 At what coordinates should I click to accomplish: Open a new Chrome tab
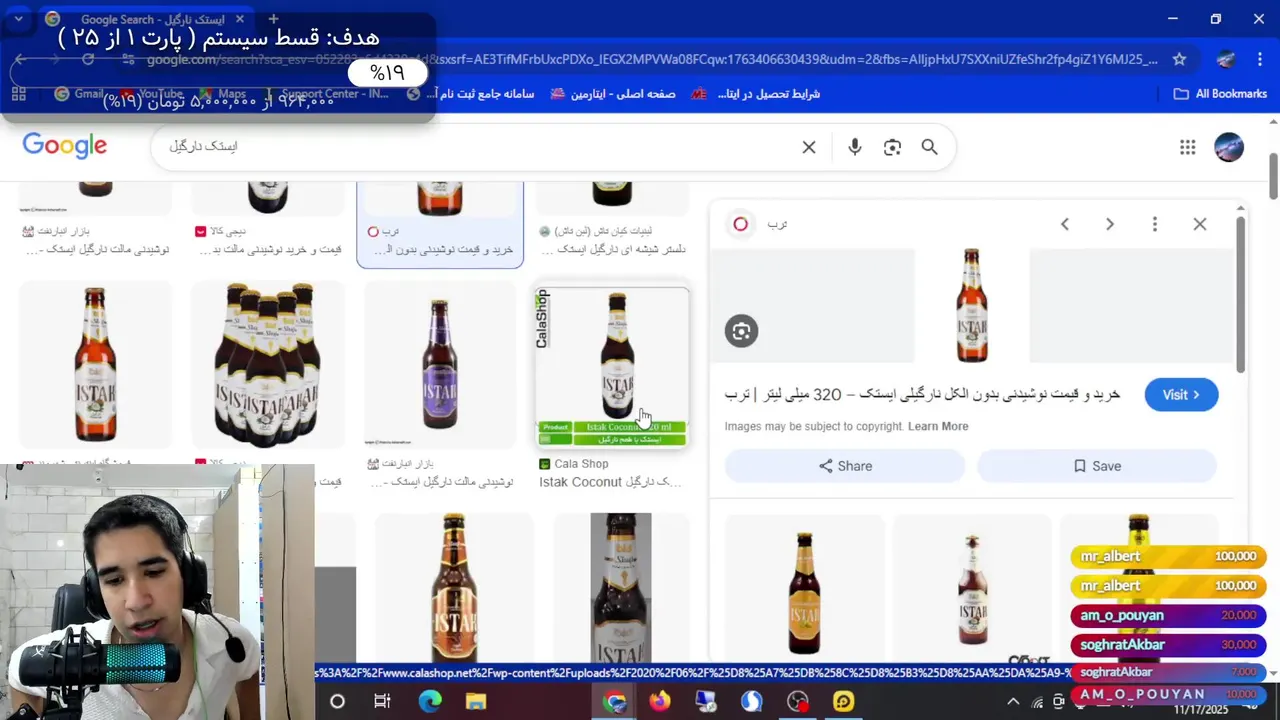tap(273, 19)
